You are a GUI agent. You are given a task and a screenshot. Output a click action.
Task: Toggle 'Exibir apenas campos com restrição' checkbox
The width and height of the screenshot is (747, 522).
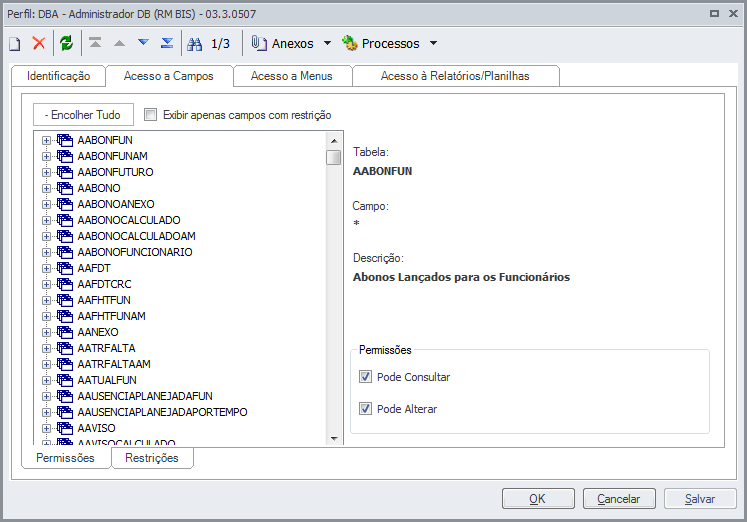pyautogui.click(x=151, y=115)
